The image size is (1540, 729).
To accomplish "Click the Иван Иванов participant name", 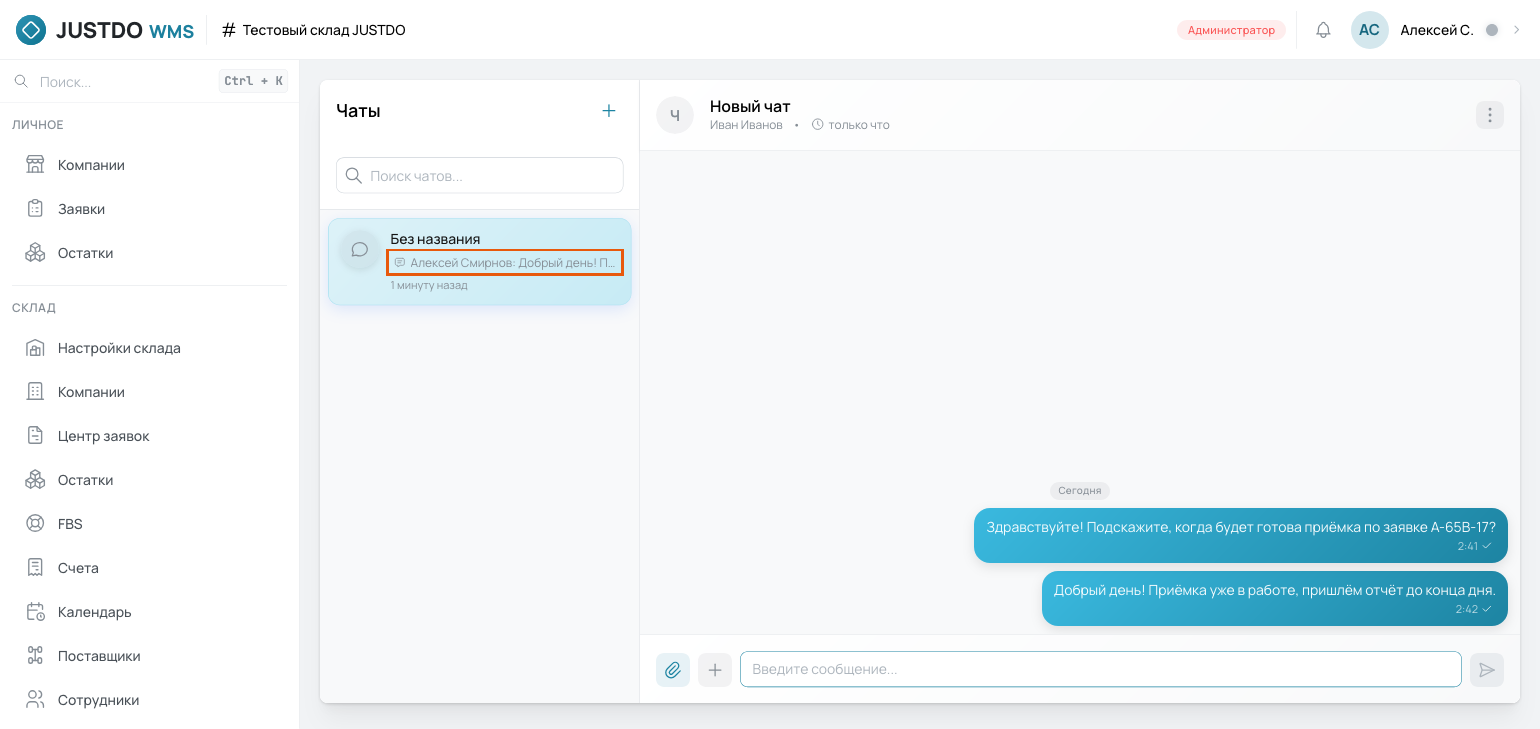I will click(746, 125).
